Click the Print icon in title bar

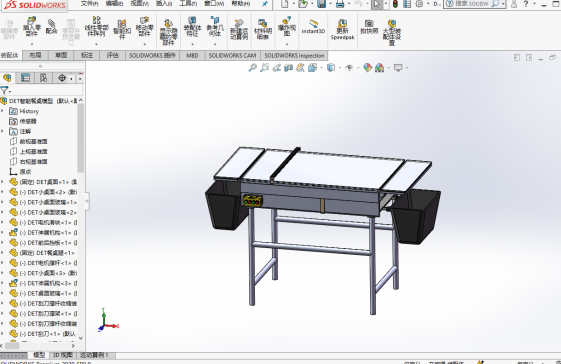pyautogui.click(x=340, y=4)
